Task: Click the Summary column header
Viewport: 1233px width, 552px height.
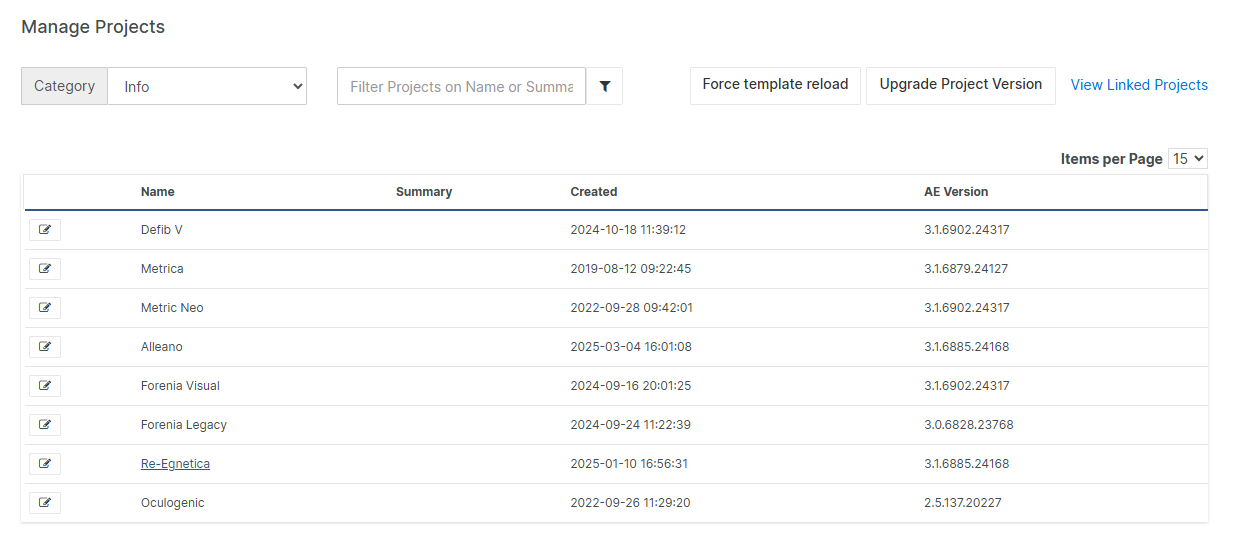Action: click(x=424, y=192)
